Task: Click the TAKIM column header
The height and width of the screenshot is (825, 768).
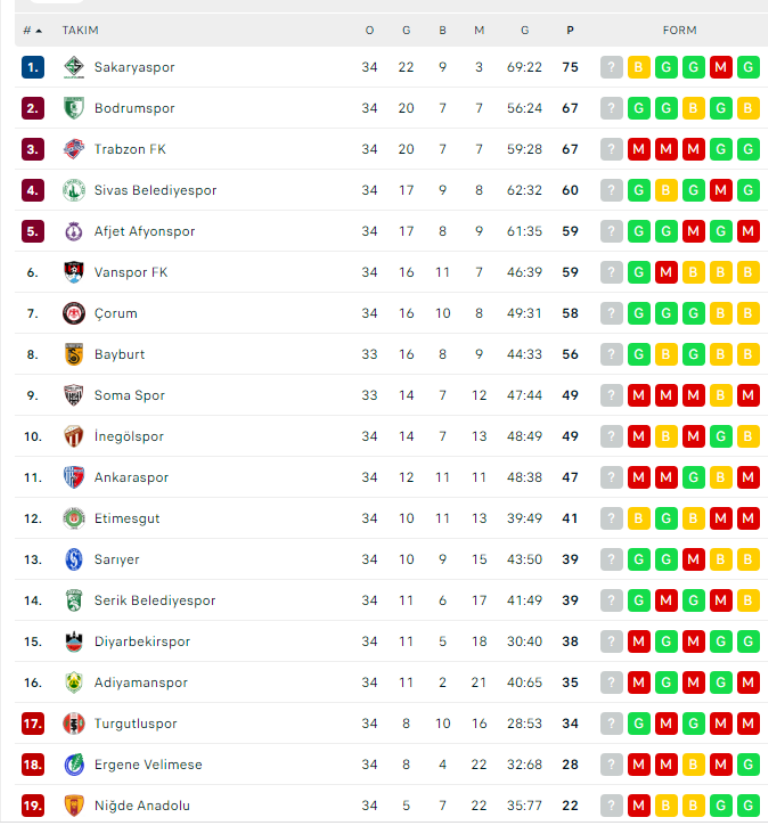Action: pos(80,31)
